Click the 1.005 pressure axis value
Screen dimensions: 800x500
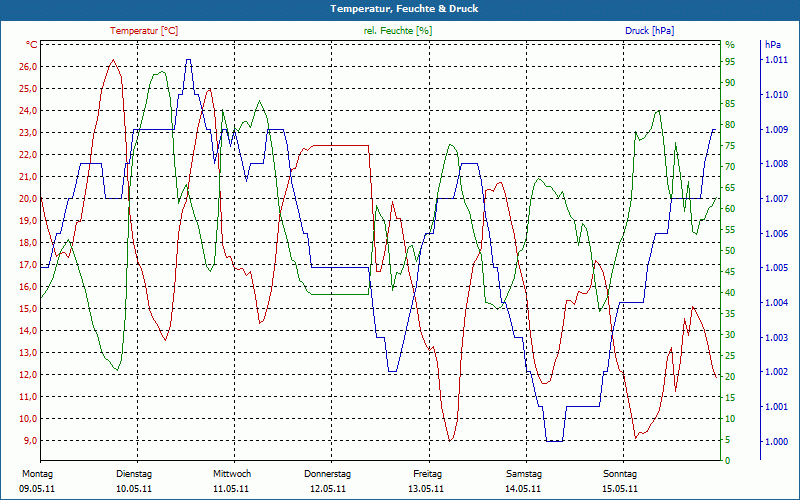776,268
